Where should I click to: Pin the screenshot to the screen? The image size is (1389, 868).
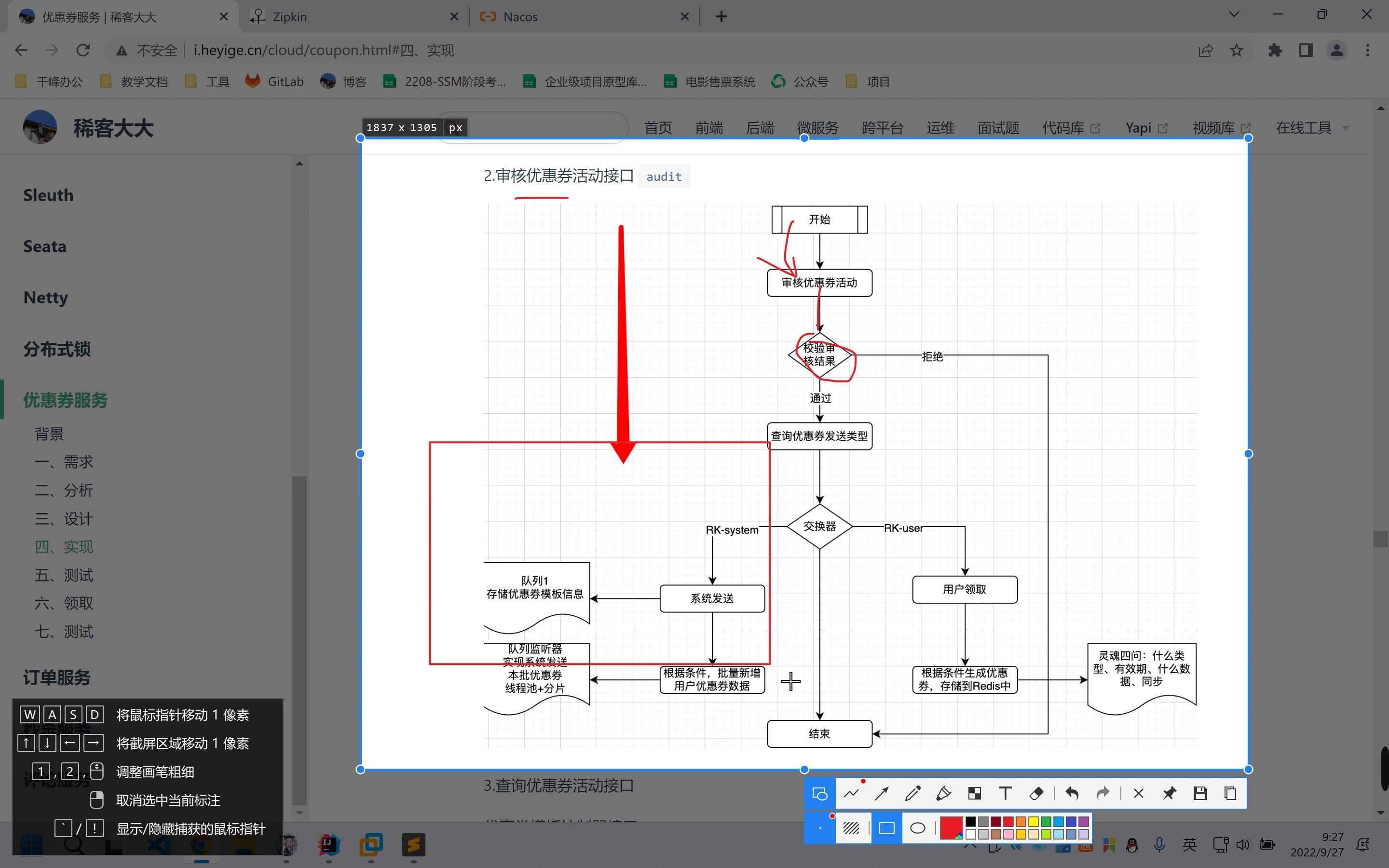(x=1169, y=793)
